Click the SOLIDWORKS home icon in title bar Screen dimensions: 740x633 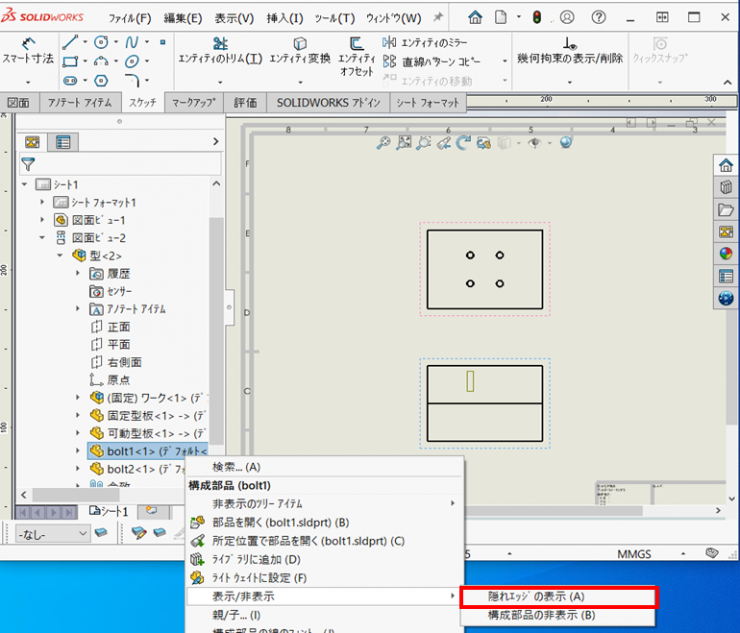[x=475, y=17]
